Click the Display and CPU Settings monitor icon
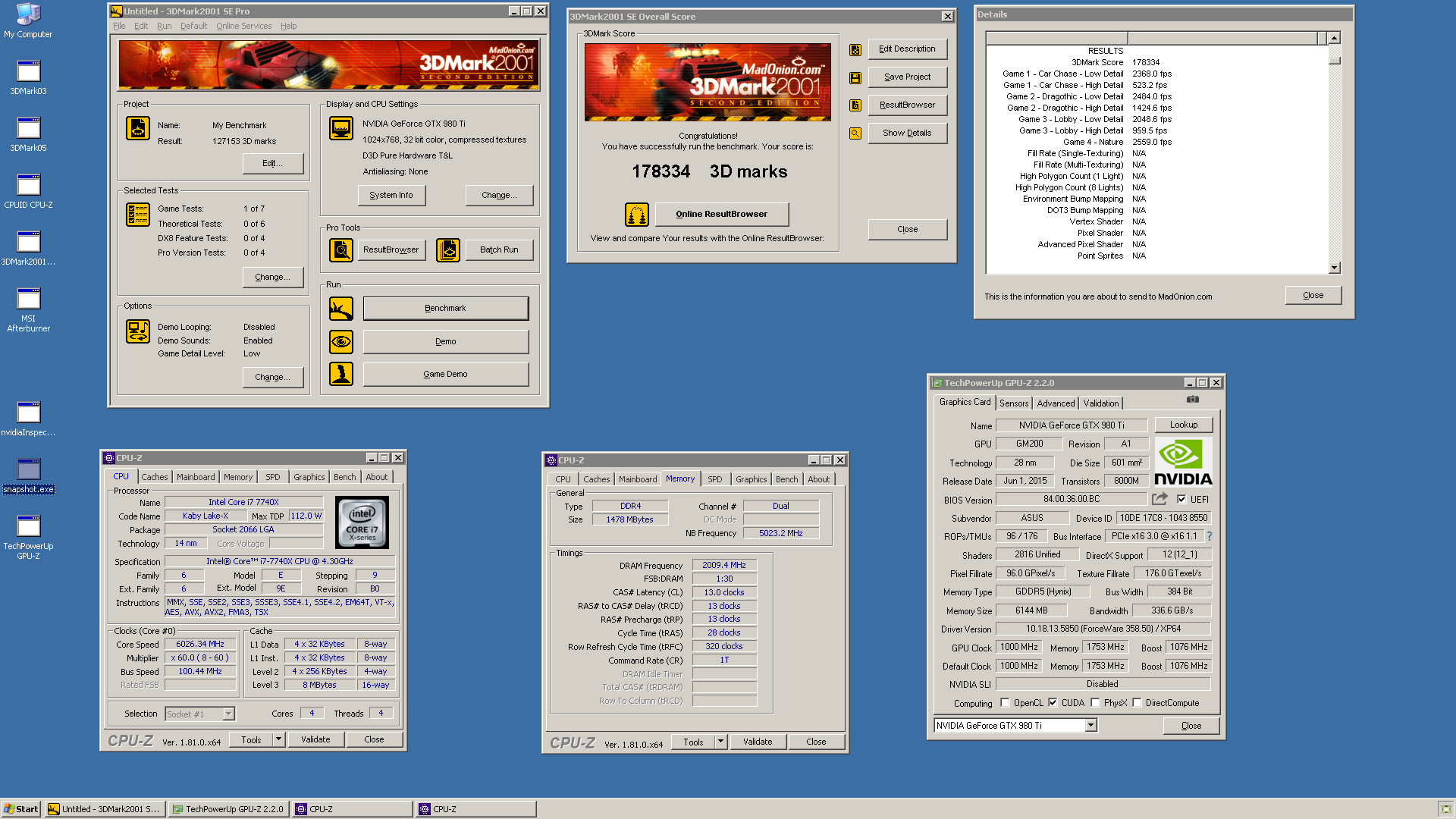Image resolution: width=1456 pixels, height=819 pixels. pos(341,128)
